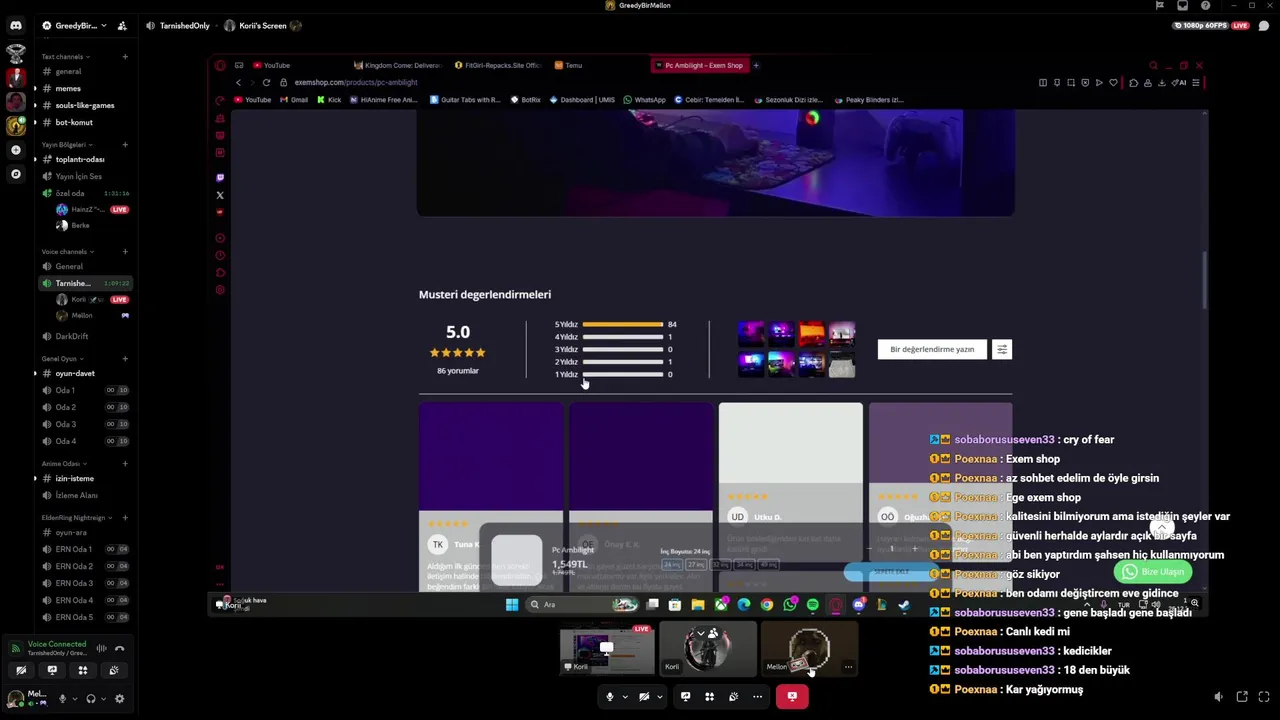The width and height of the screenshot is (1280, 720).
Task: Click the add a server plus icon
Action: [x=15, y=150]
